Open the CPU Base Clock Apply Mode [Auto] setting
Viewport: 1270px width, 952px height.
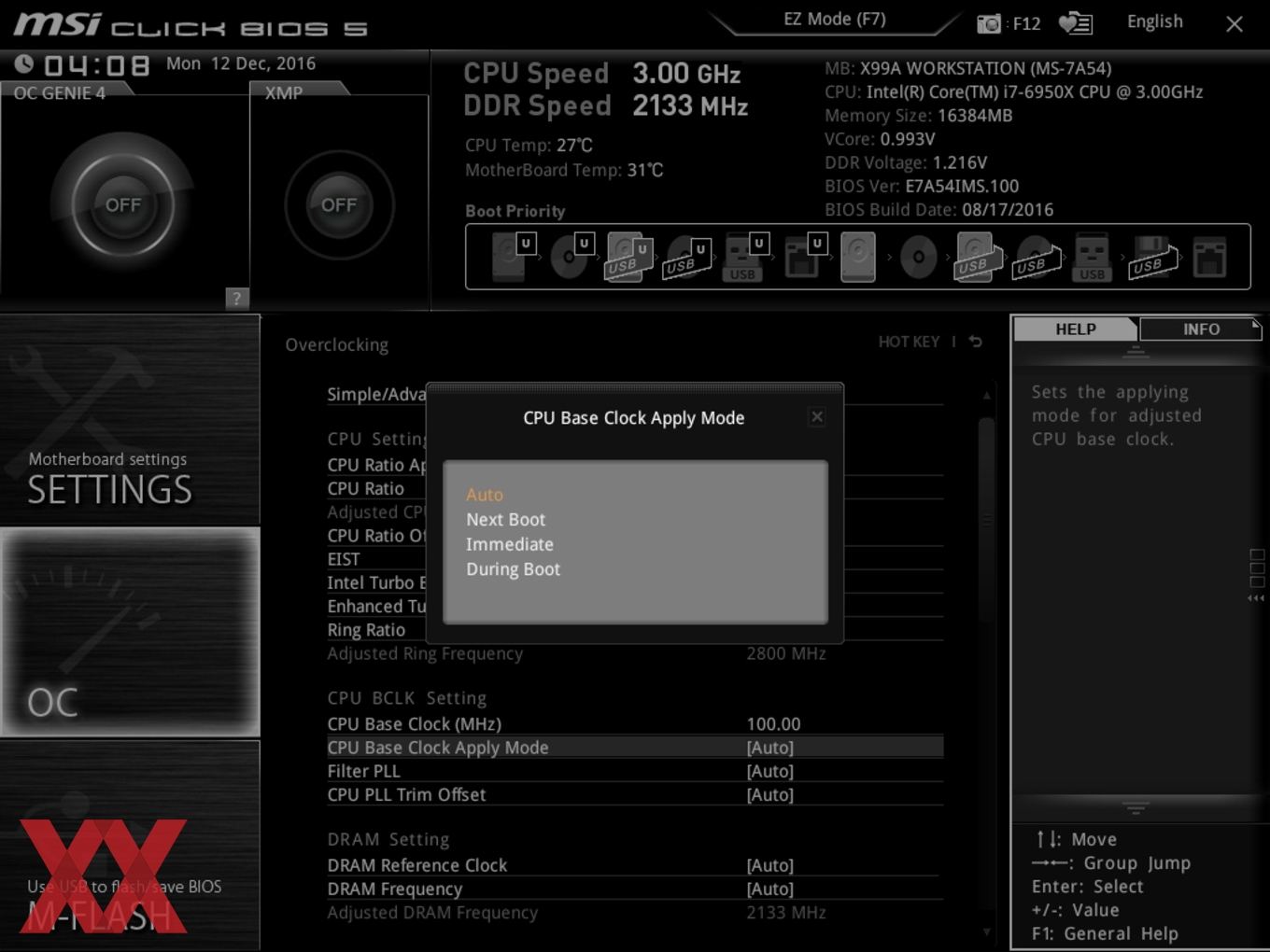pos(635,748)
